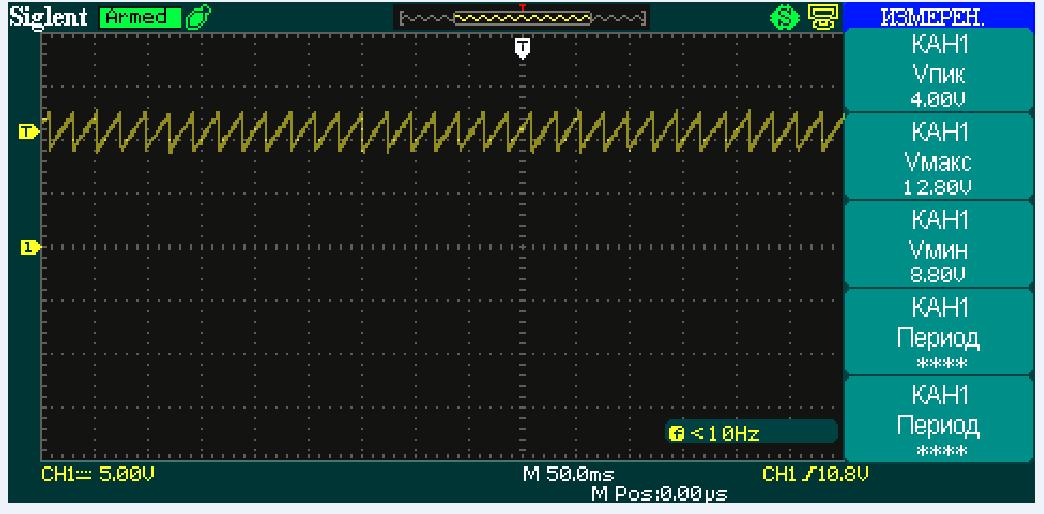Open the ИЗМЕРЕН. menu header

941,17
